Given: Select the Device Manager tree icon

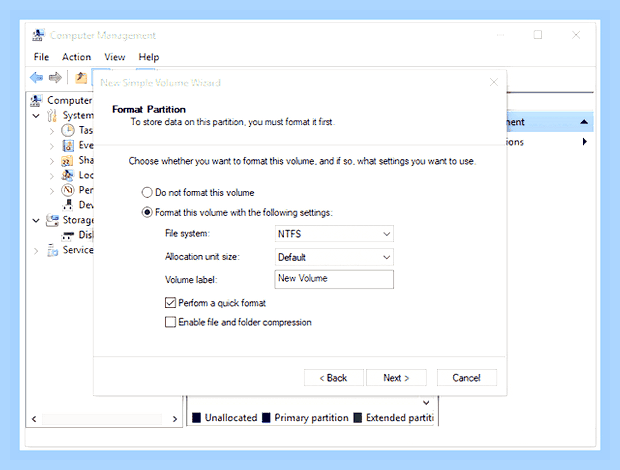Looking at the screenshot, I should 68,204.
